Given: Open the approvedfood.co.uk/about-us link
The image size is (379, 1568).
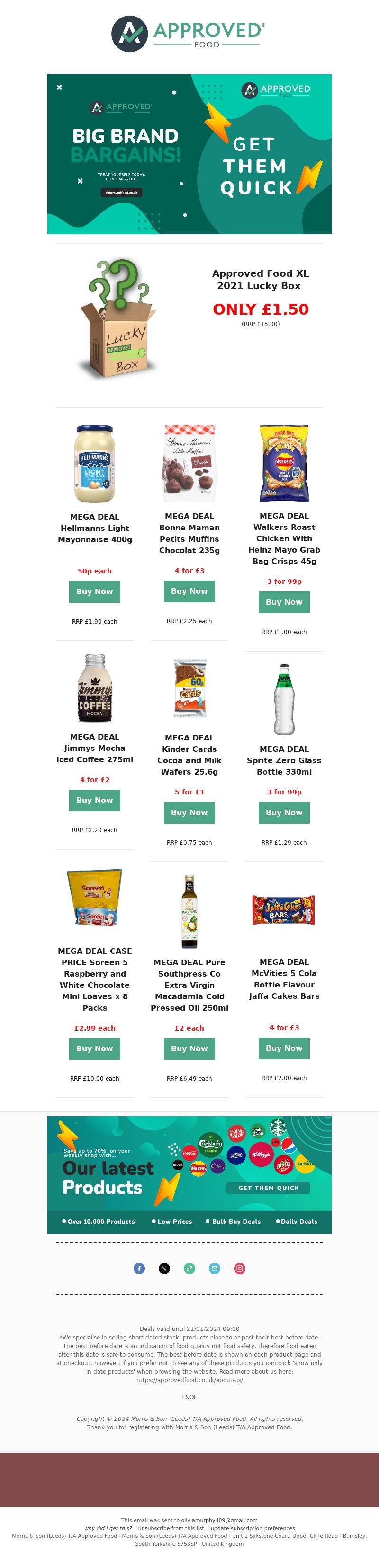Looking at the screenshot, I should click(x=189, y=1380).
